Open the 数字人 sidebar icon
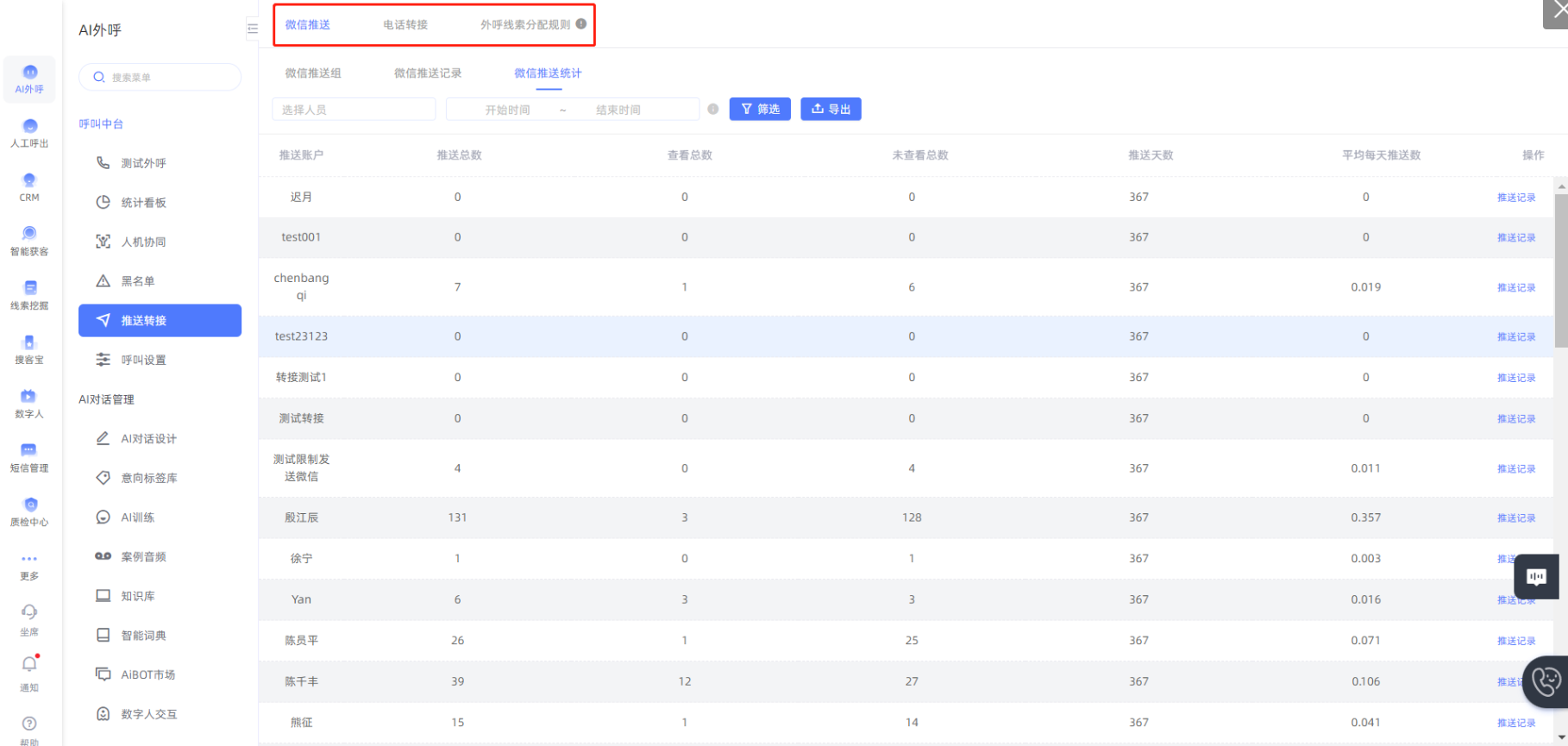Image resolution: width=1568 pixels, height=746 pixels. [29, 403]
